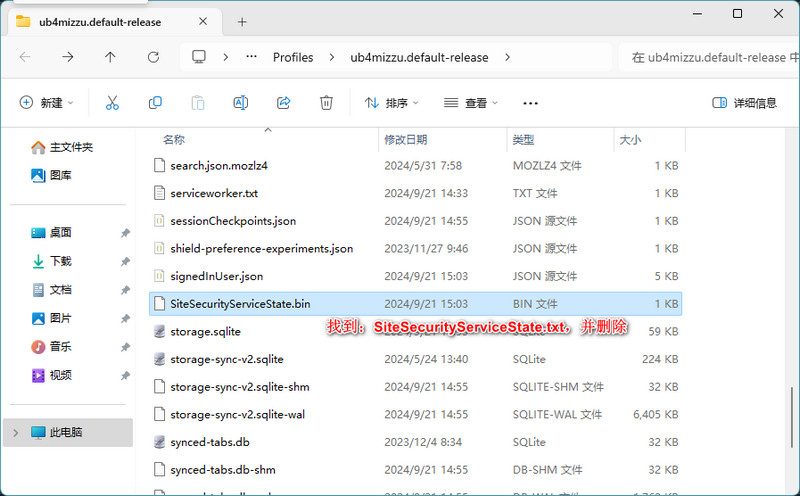Screen dimensions: 800x496
Task: Click the Cut scissors icon
Action: 112,103
